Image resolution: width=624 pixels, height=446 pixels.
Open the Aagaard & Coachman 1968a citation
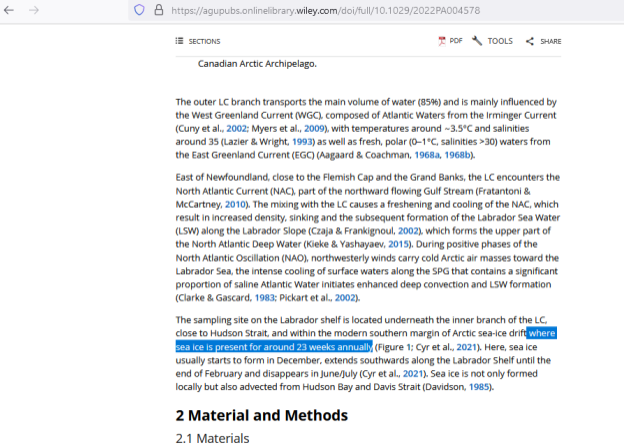427,155
